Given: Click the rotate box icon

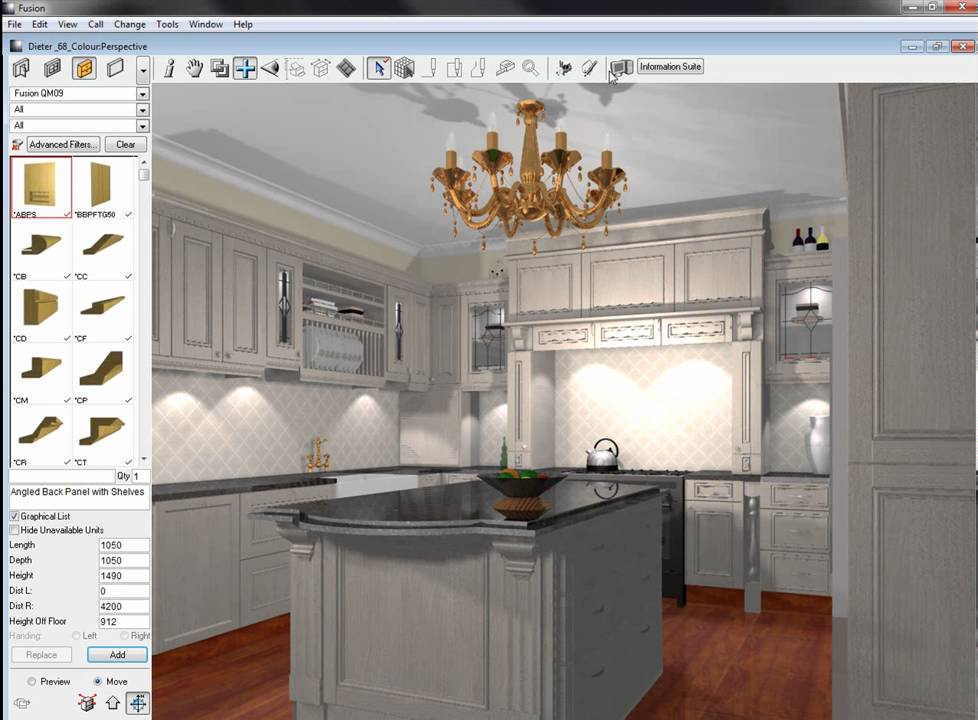Looking at the screenshot, I should tap(321, 68).
